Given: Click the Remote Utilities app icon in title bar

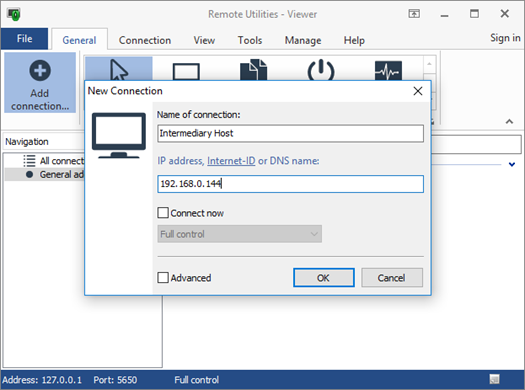Looking at the screenshot, I should [x=14, y=14].
